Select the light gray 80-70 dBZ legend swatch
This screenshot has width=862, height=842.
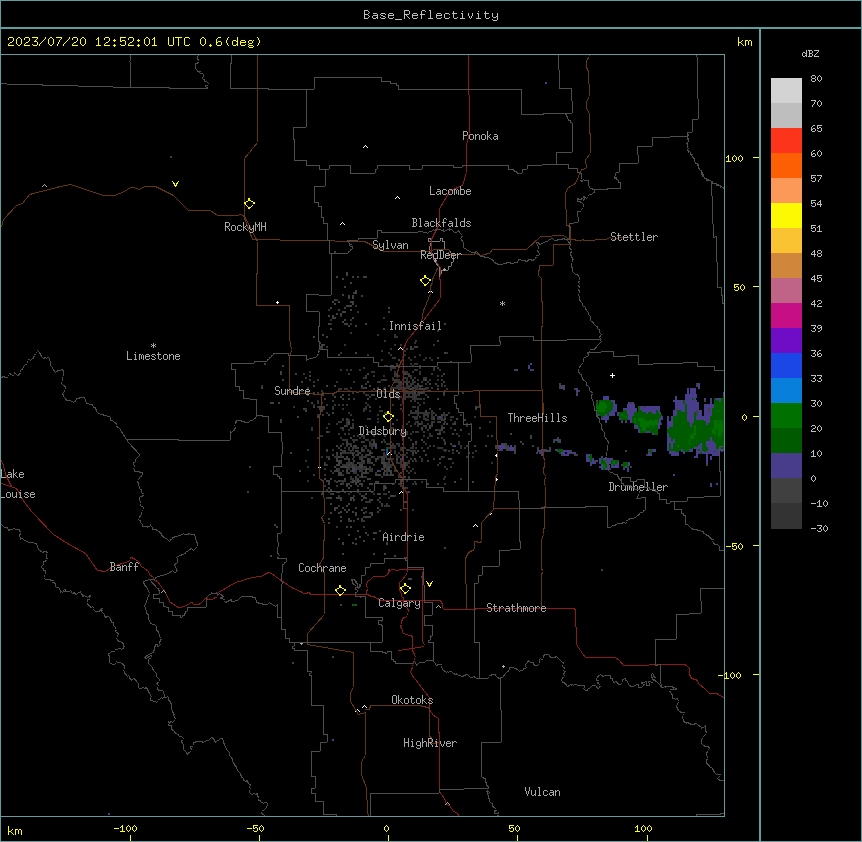click(786, 90)
